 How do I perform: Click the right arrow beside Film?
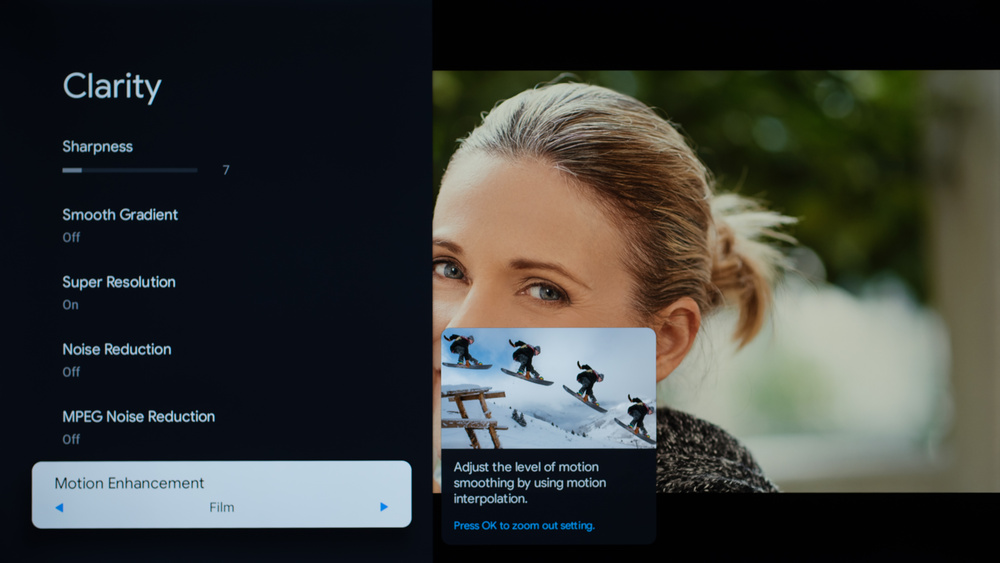384,507
